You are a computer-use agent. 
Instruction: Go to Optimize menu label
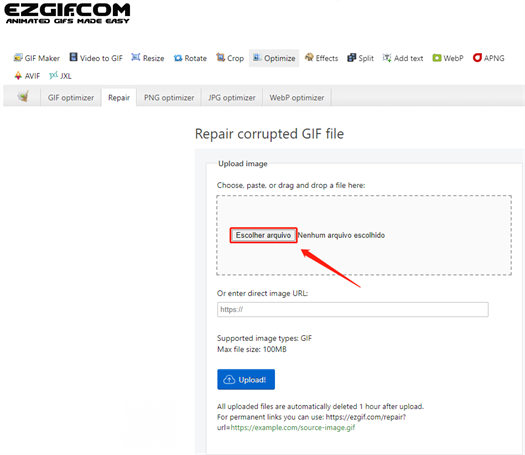pyautogui.click(x=280, y=58)
